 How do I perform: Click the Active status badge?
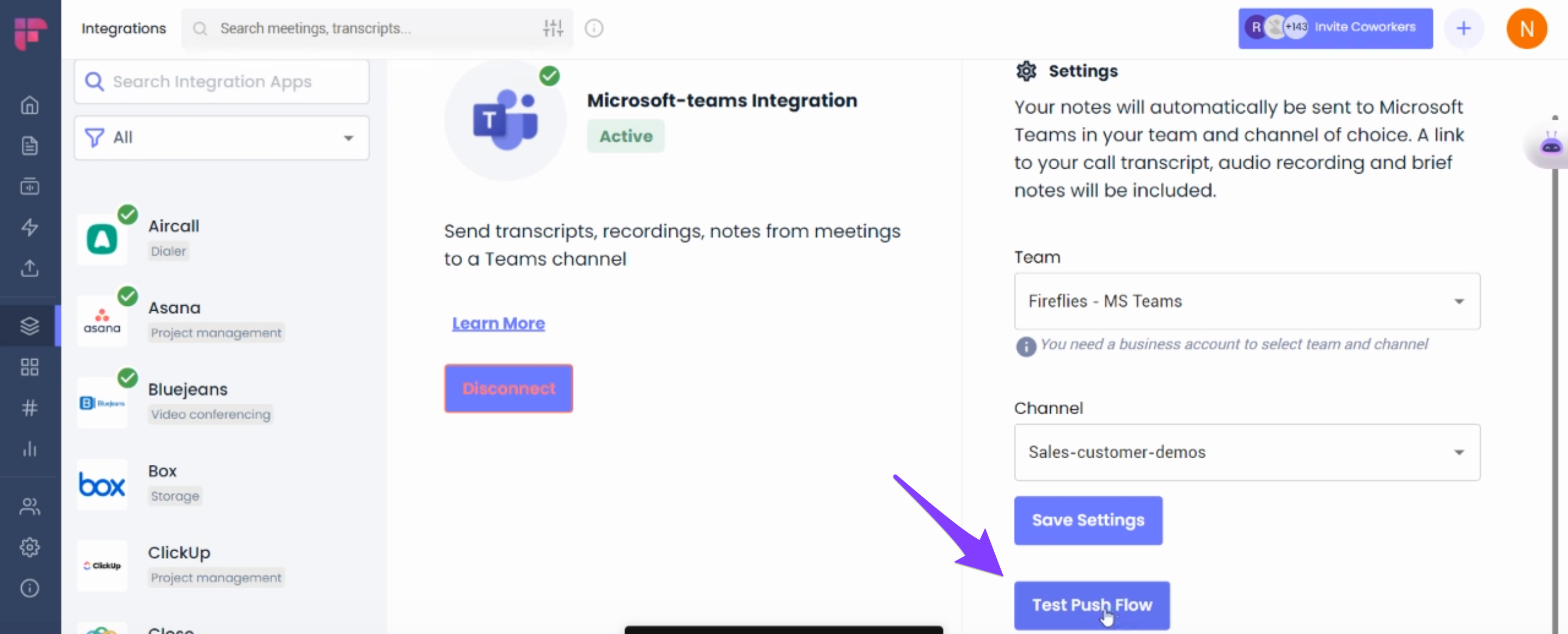(x=625, y=136)
